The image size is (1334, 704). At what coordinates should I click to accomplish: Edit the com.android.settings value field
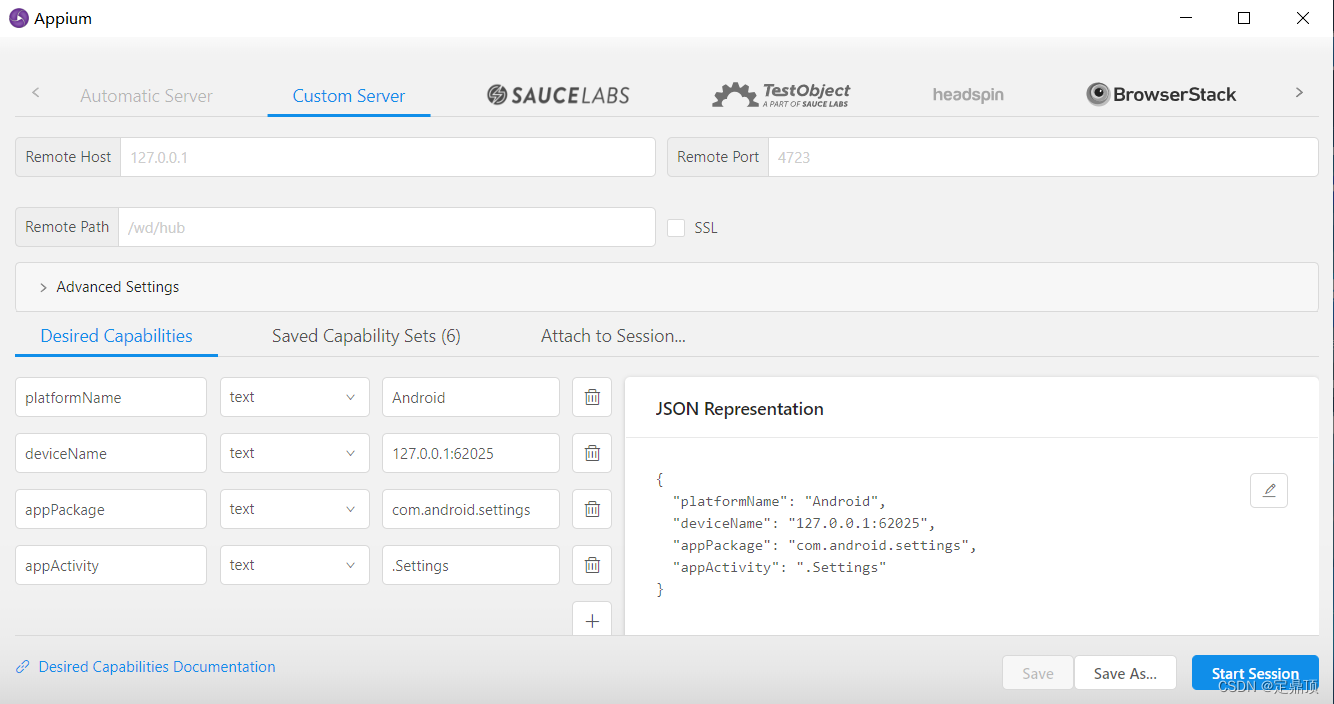tap(471, 509)
